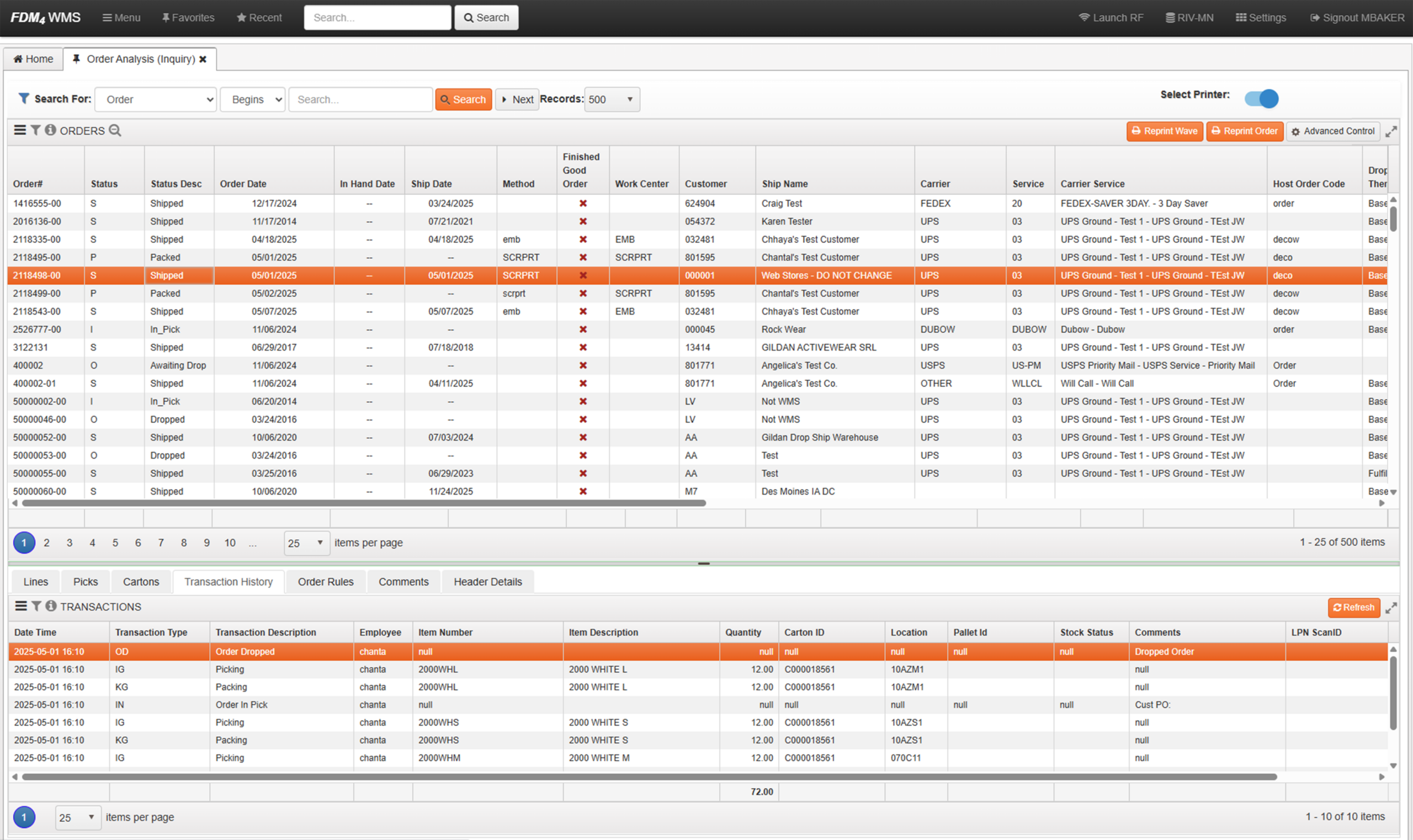Image resolution: width=1413 pixels, height=840 pixels.
Task: Click the filter funnel icon in ORDERS
Action: 35,130
